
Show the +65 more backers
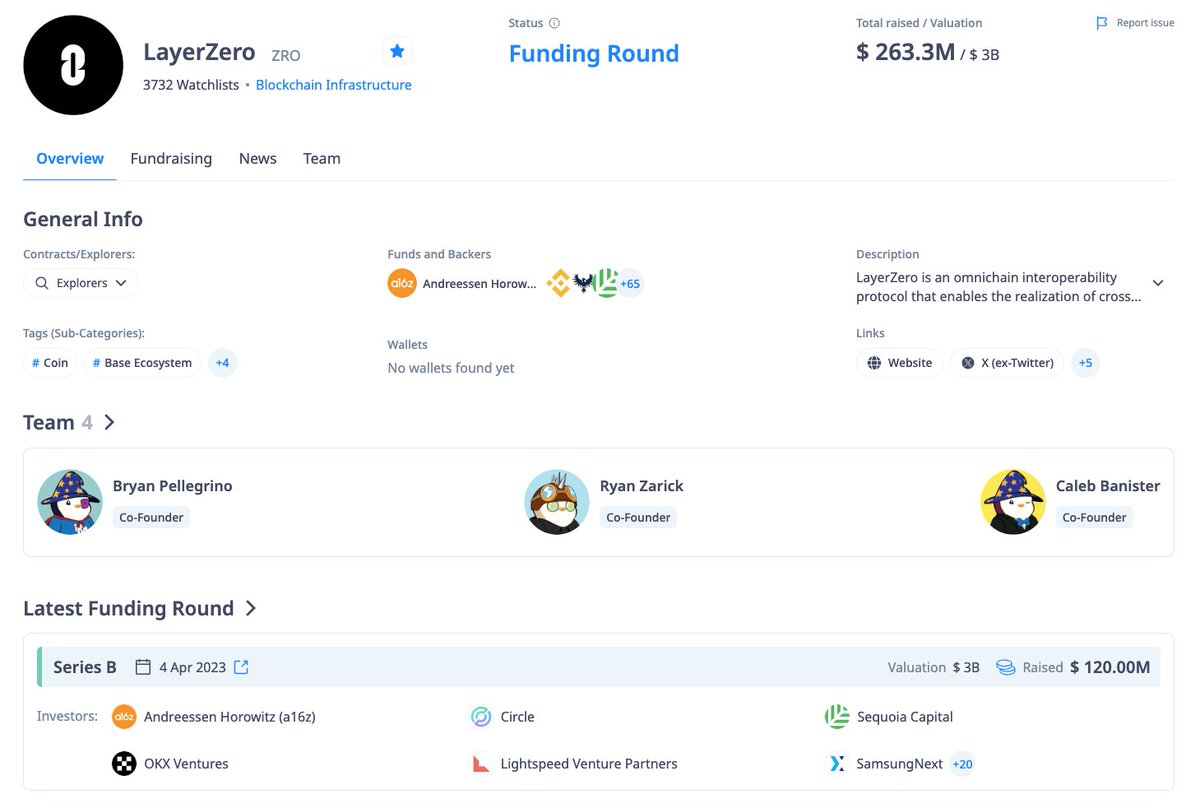pyautogui.click(x=630, y=284)
